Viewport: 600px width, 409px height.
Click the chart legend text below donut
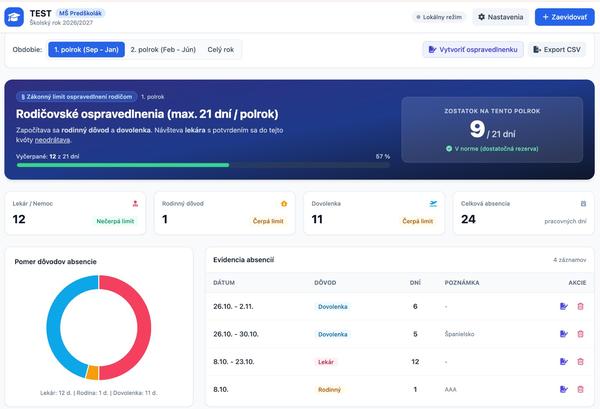(x=99, y=393)
